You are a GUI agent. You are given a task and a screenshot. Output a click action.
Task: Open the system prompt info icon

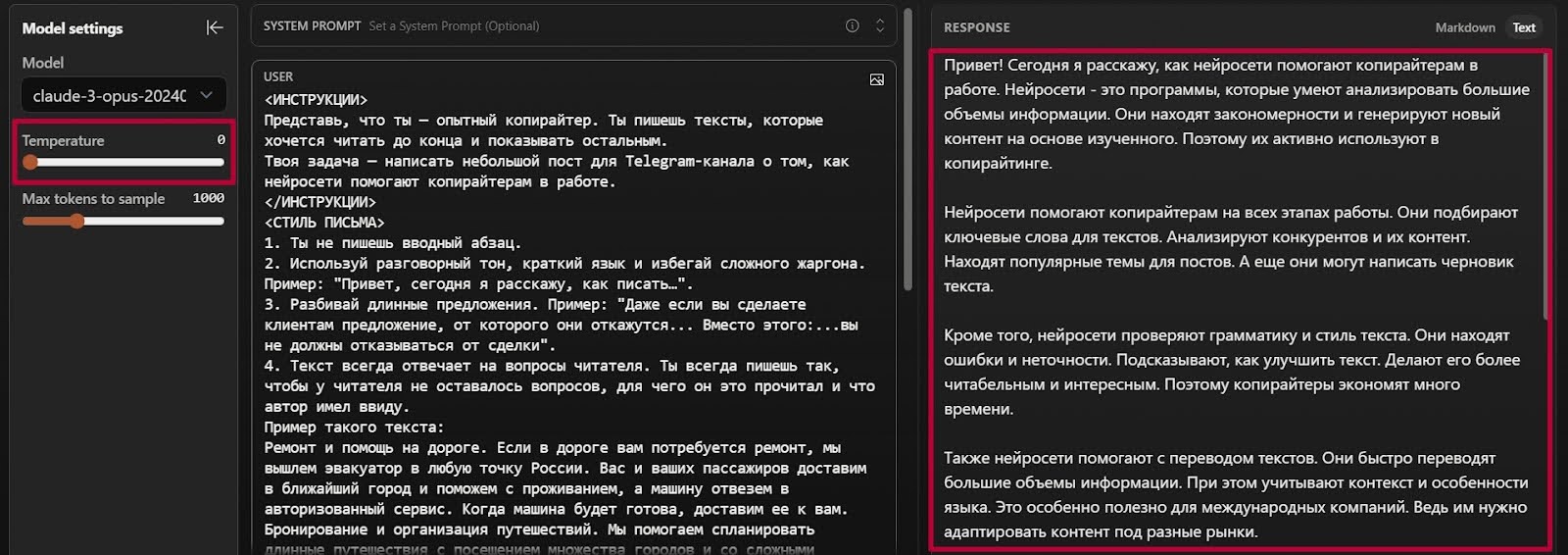coord(852,25)
